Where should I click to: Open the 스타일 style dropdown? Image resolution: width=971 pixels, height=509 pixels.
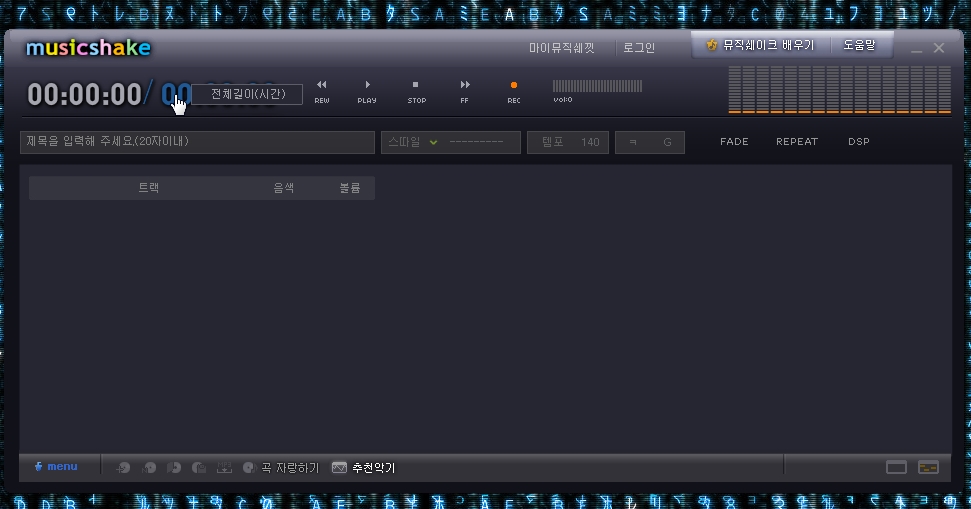tap(451, 142)
